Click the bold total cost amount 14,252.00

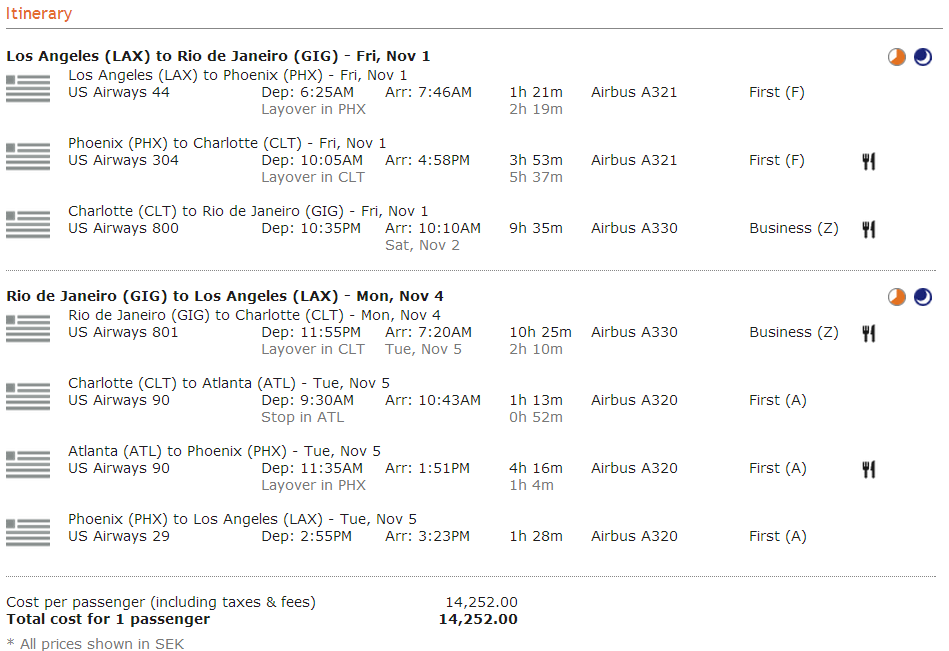click(x=478, y=619)
